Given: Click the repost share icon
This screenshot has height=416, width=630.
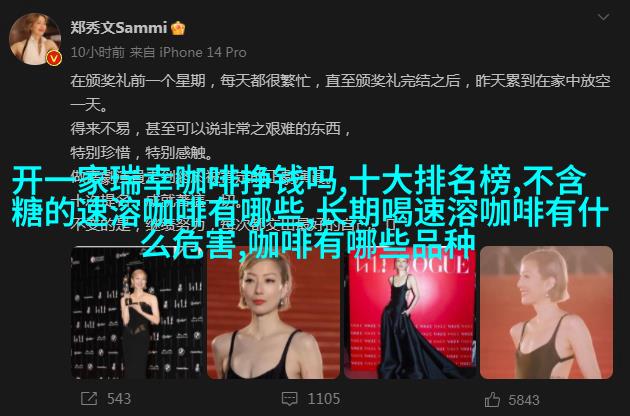Looking at the screenshot, I should [89, 399].
